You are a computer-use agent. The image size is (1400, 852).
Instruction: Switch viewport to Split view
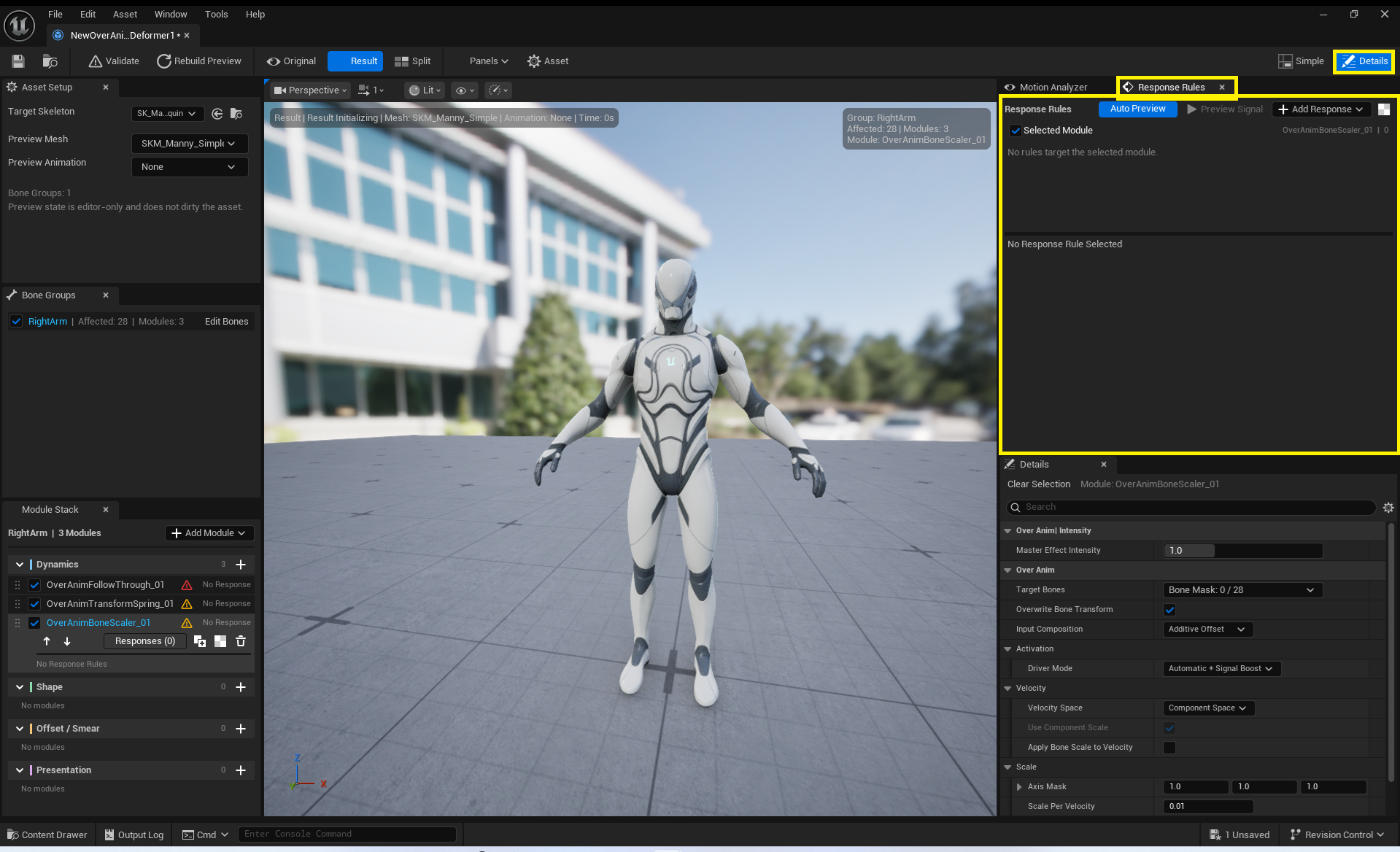pos(412,61)
